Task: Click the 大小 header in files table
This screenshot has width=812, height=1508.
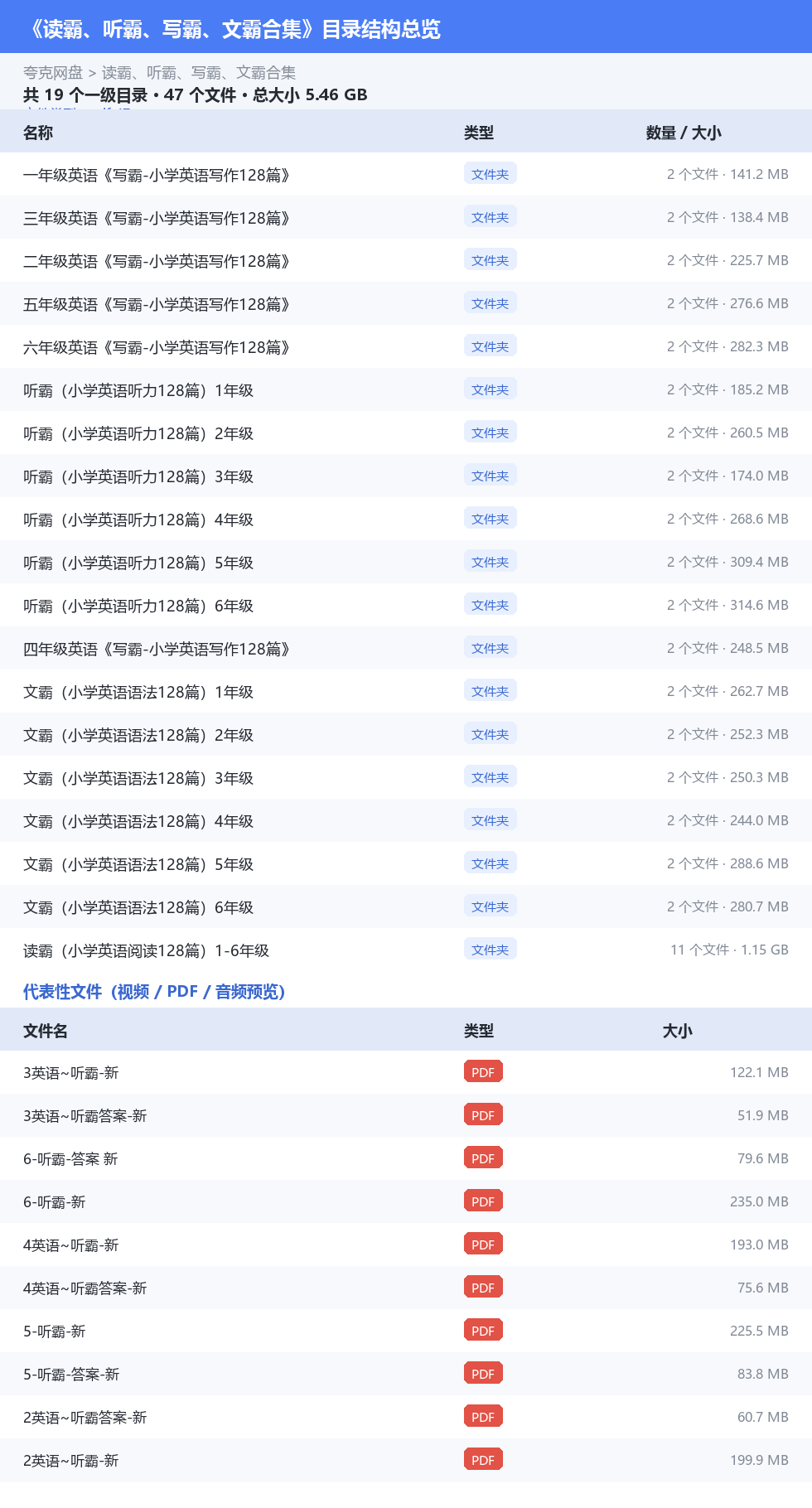Action: 677,1031
